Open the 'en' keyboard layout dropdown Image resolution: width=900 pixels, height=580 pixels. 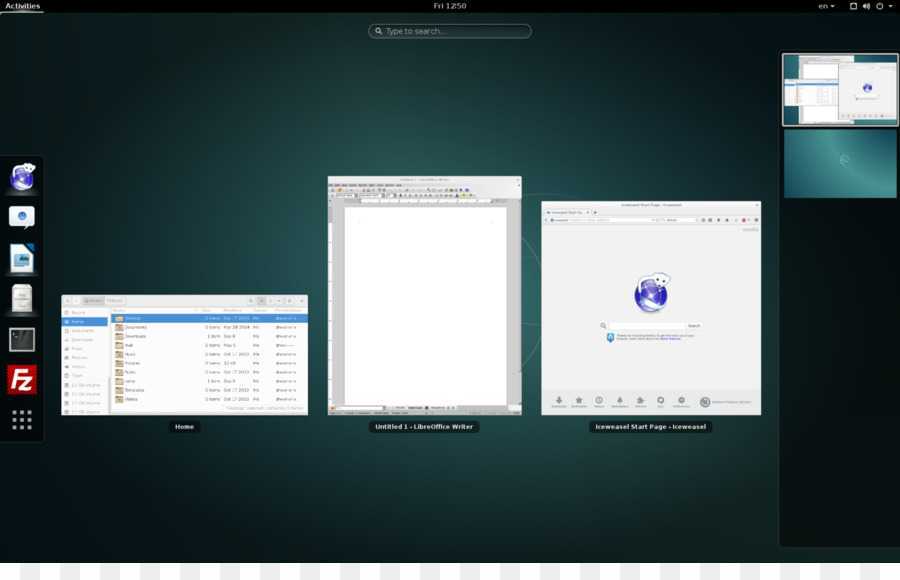tap(827, 6)
